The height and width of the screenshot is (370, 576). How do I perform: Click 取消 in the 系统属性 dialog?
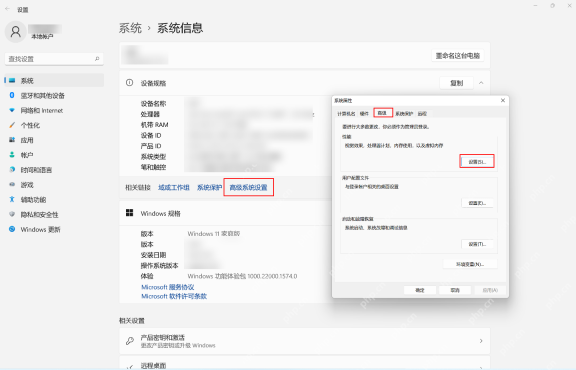(455, 290)
